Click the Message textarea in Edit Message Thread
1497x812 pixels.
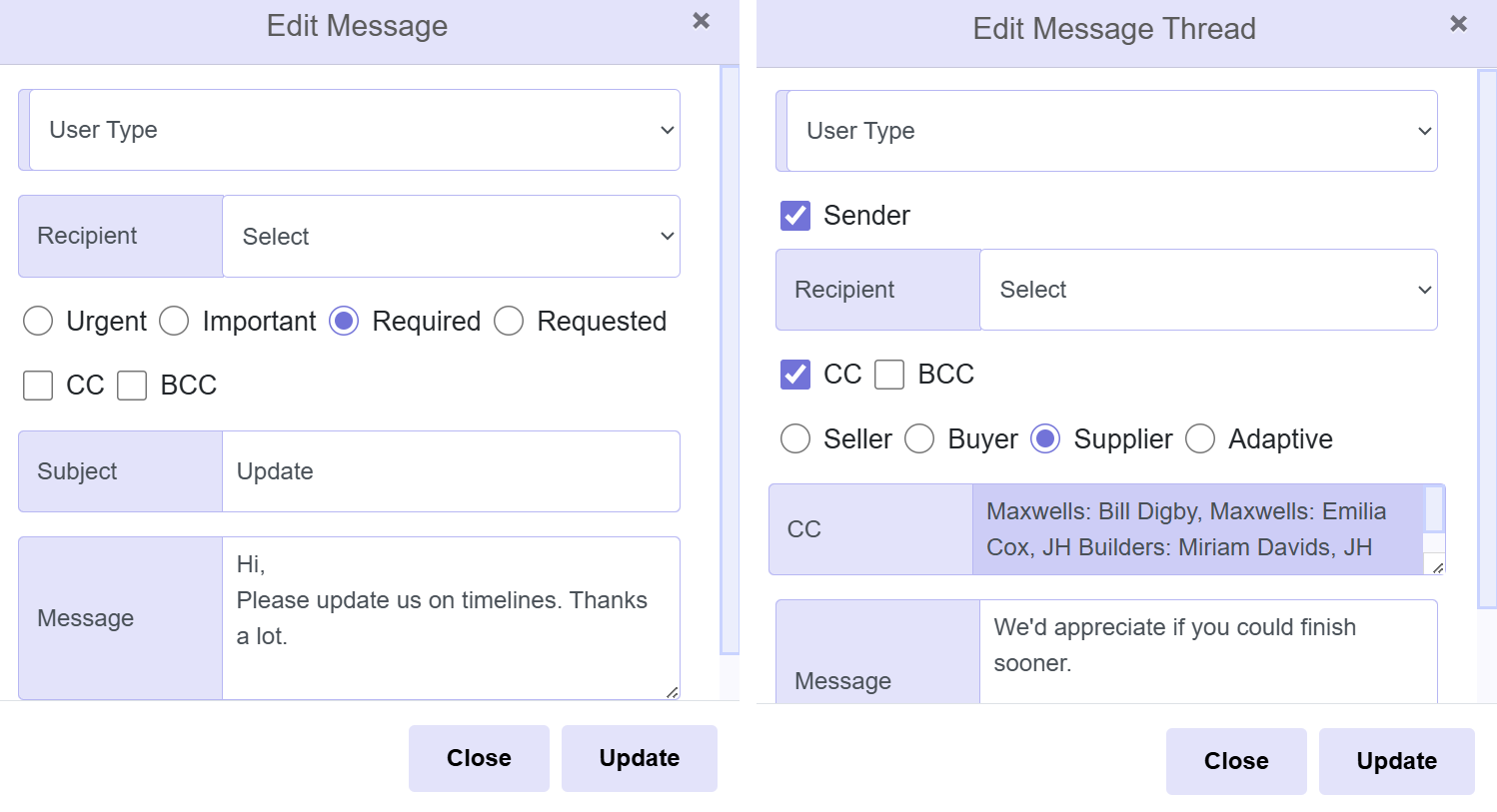[1207, 654]
